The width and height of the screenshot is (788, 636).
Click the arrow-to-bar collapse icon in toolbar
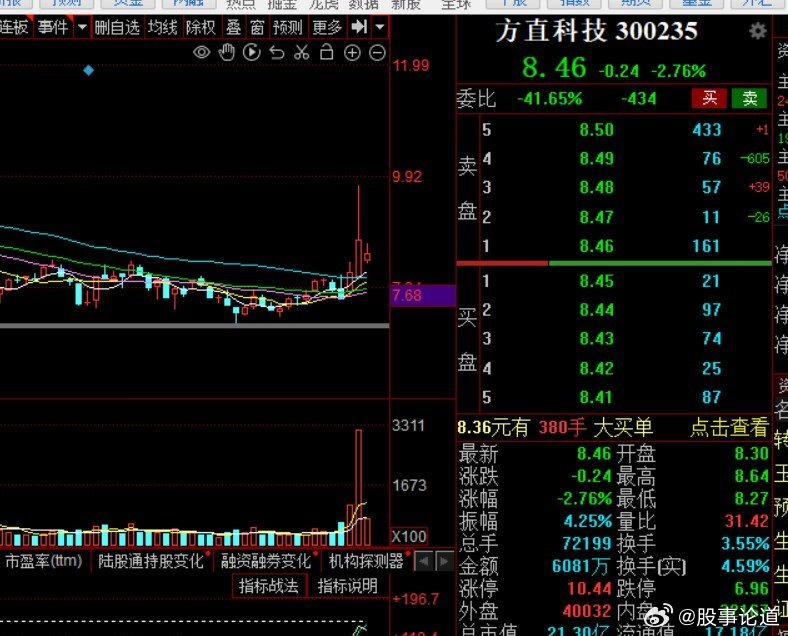point(359,27)
